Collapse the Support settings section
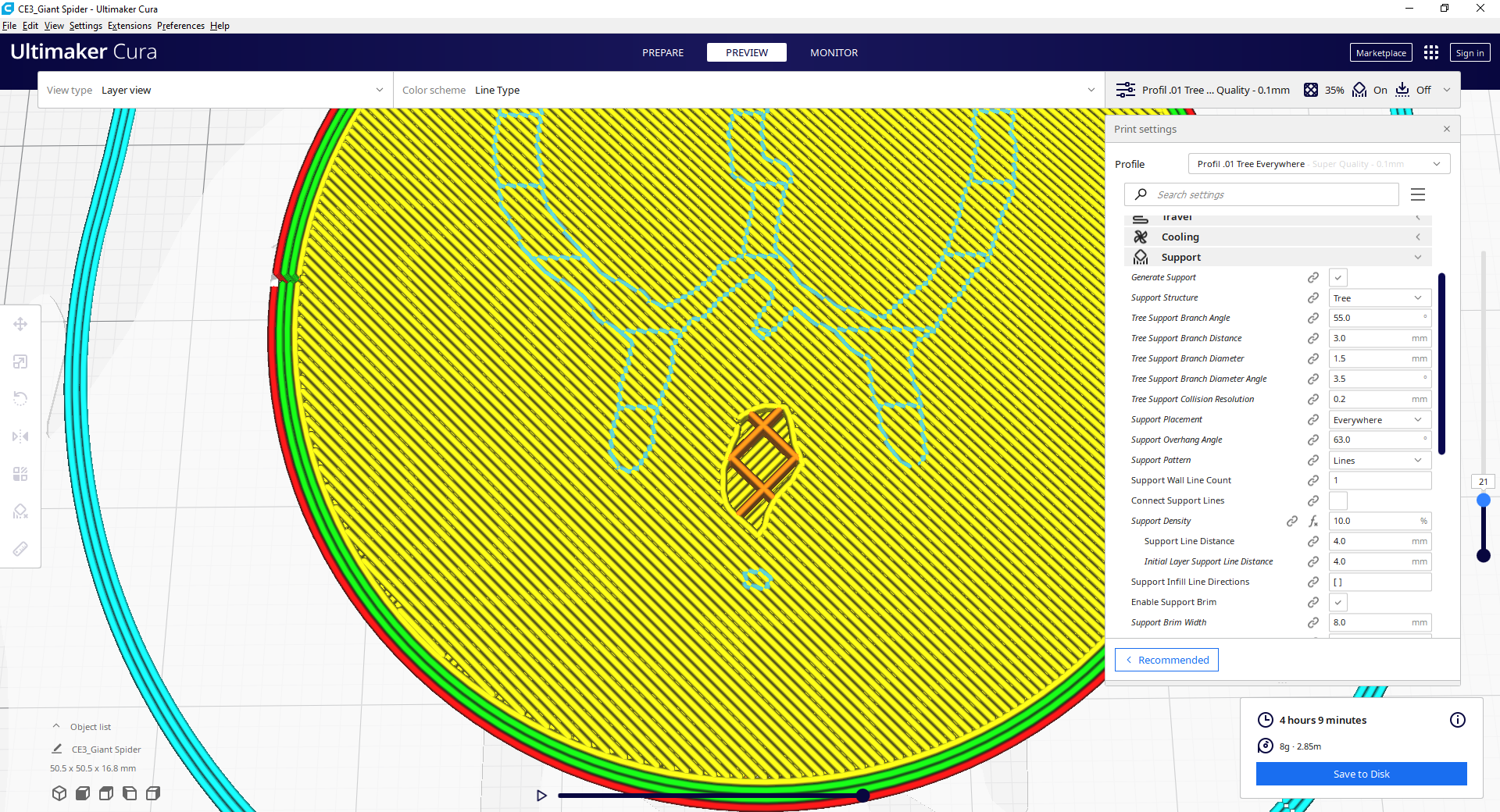Image resolution: width=1500 pixels, height=812 pixels. tap(1277, 257)
